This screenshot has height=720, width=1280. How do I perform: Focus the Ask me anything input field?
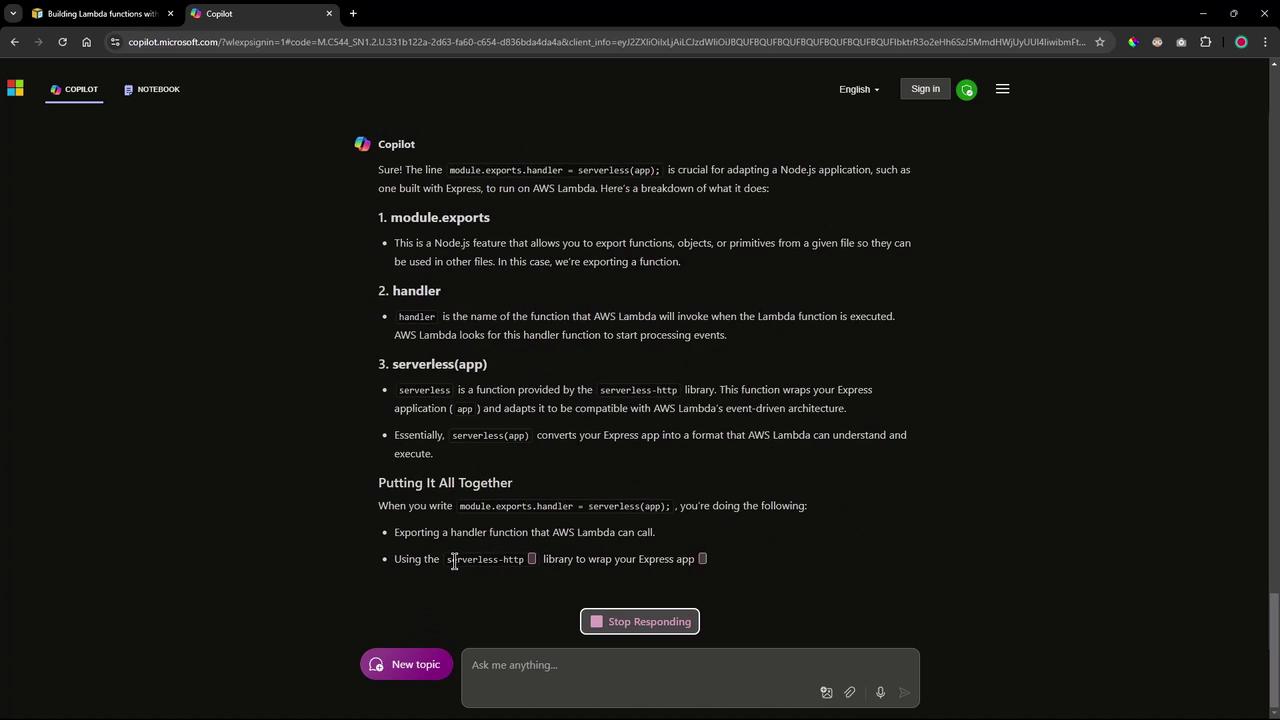tap(690, 665)
